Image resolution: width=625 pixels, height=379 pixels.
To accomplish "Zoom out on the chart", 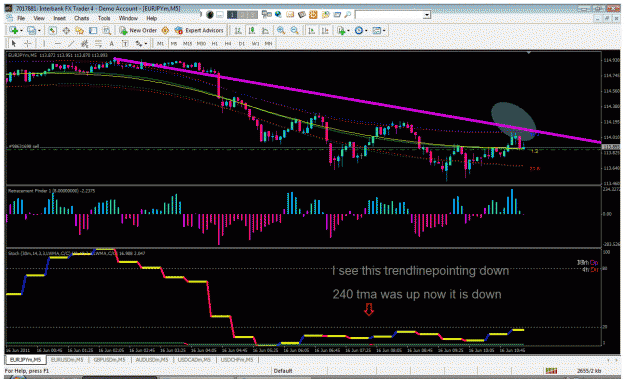I will coord(295,31).
